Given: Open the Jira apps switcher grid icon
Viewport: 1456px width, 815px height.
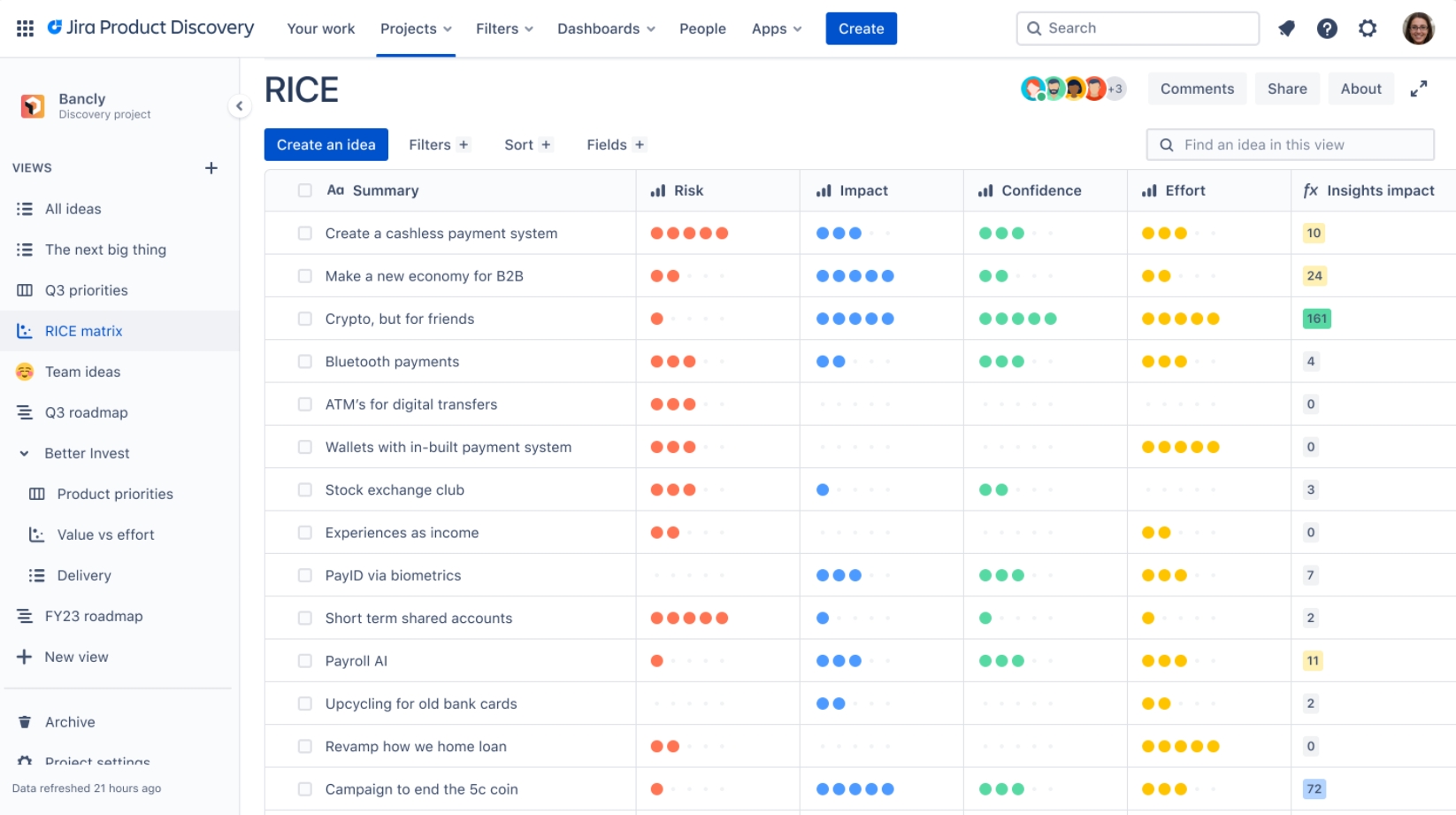Looking at the screenshot, I should tap(24, 27).
